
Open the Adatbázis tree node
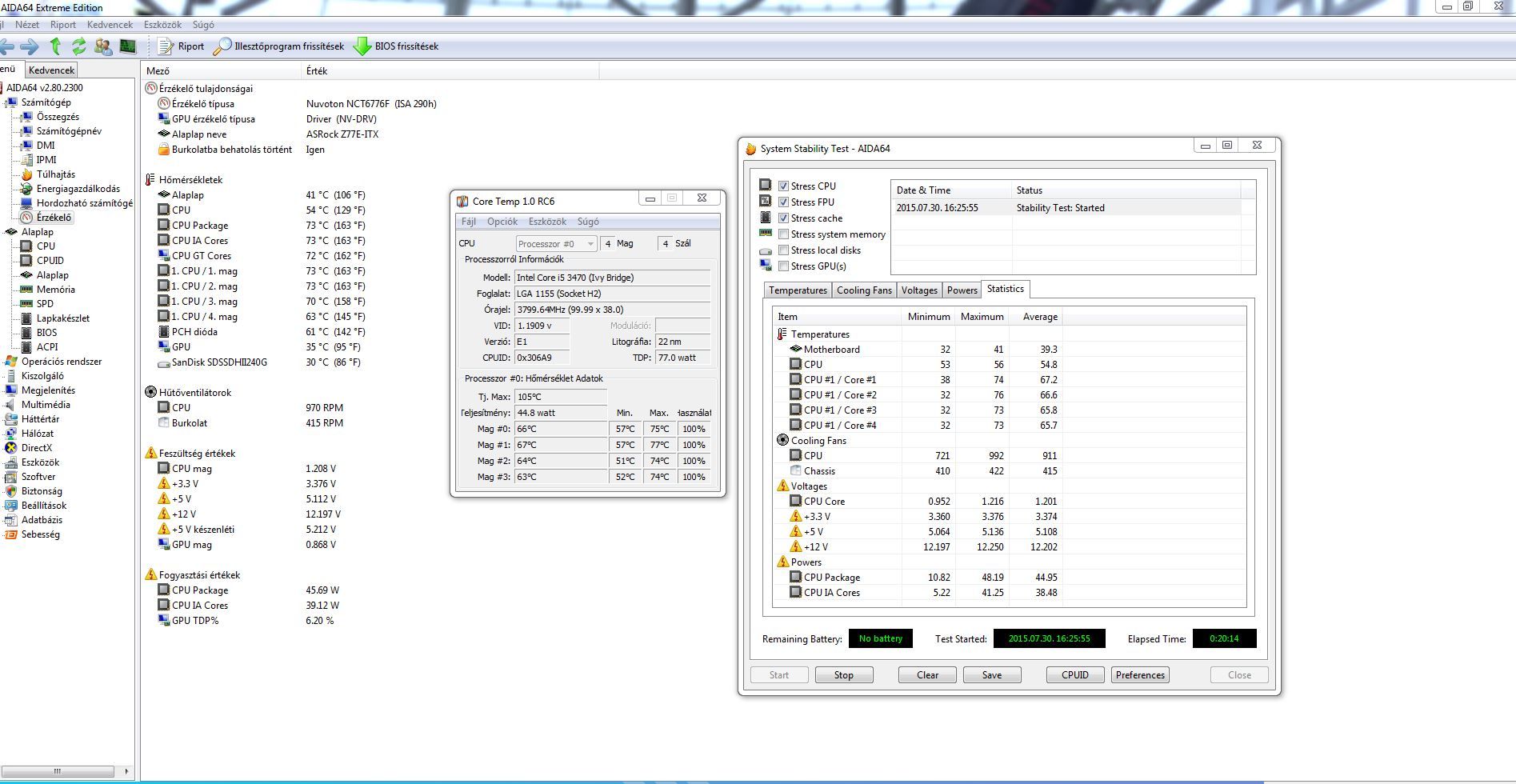coord(42,520)
